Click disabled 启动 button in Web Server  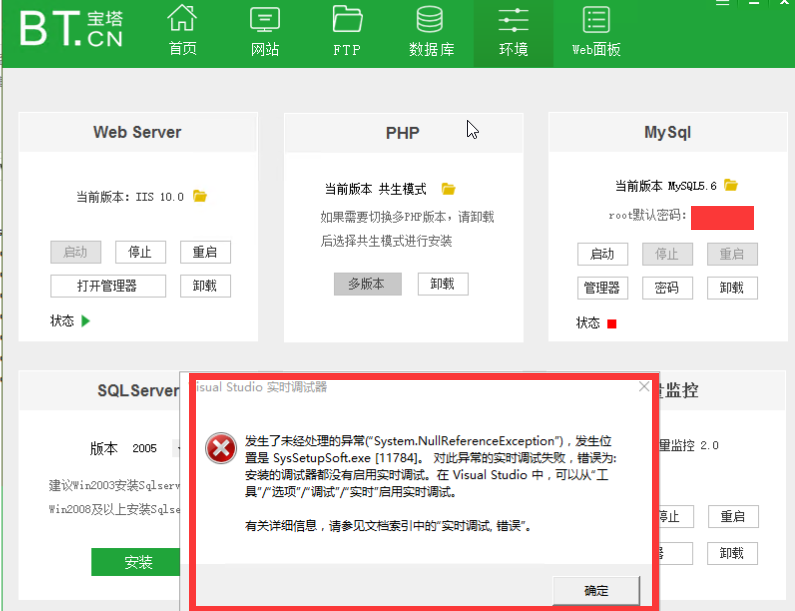(76, 252)
